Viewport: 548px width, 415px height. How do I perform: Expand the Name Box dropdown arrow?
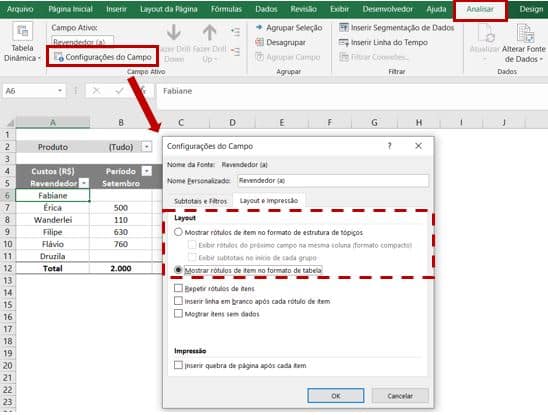(60, 91)
